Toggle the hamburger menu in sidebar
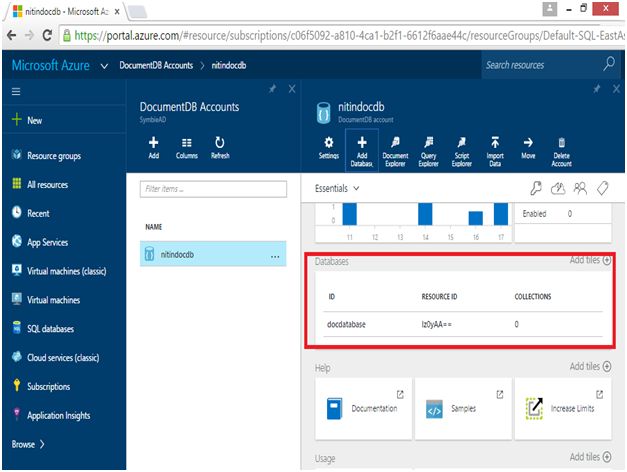 [x=16, y=92]
